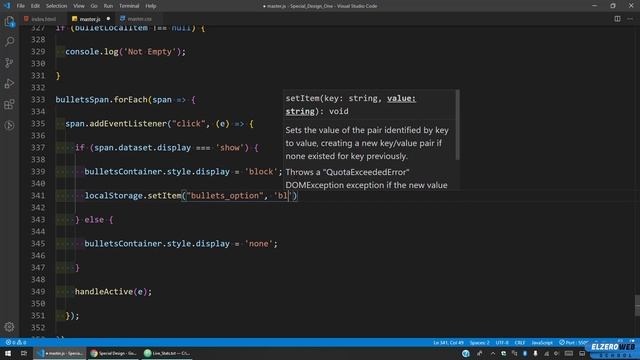This screenshot has width=640, height=360.
Task: Click the unsaved dot on master.js tab
Action: click(108, 19)
